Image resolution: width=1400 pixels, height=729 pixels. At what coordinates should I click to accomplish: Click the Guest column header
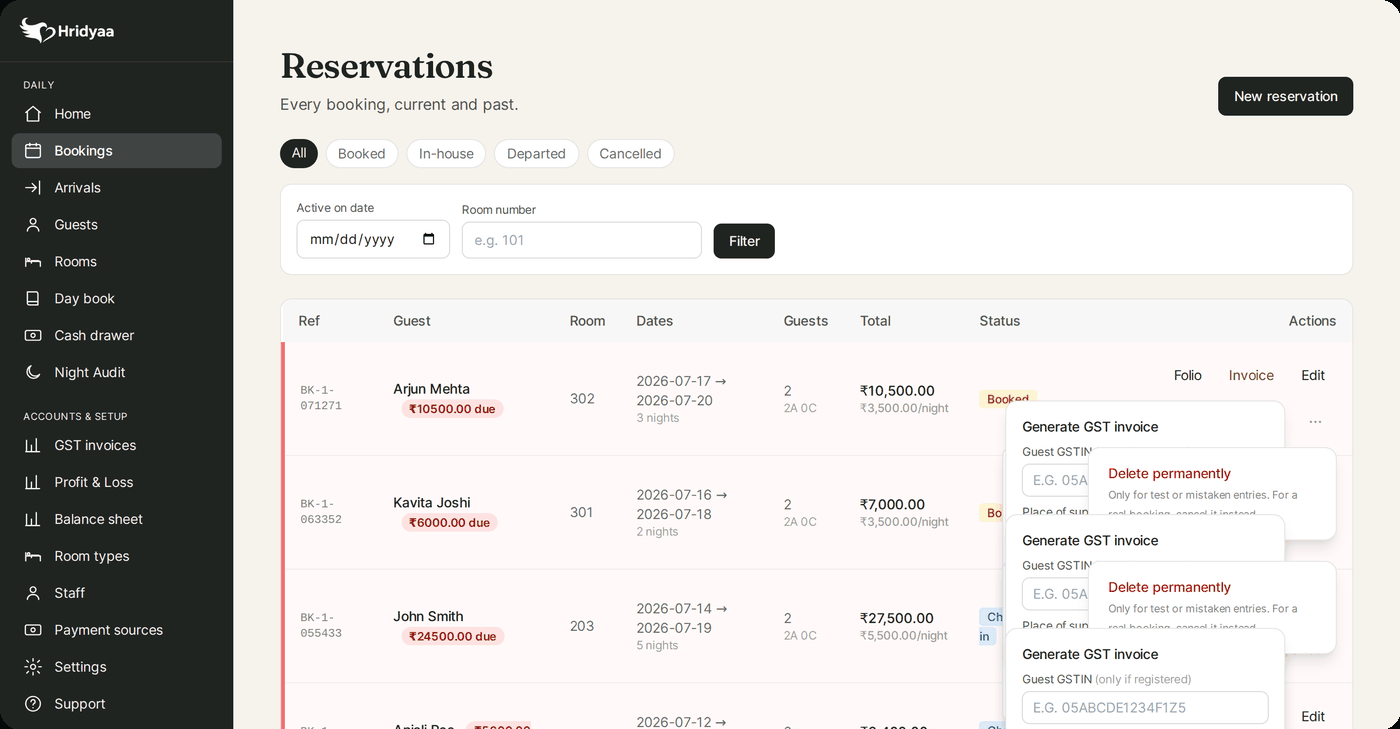click(412, 321)
